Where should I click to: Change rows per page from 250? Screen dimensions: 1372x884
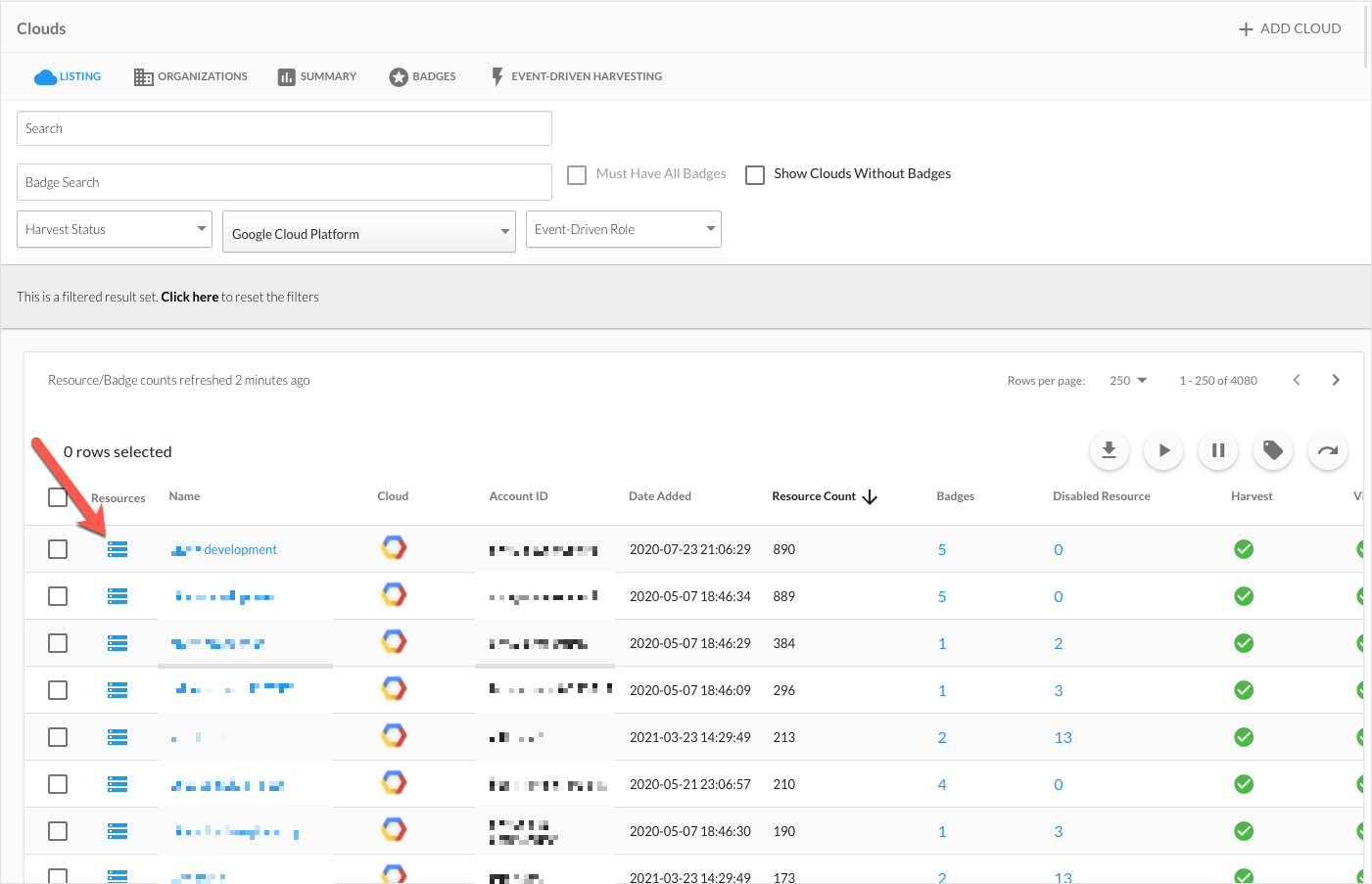point(1128,381)
